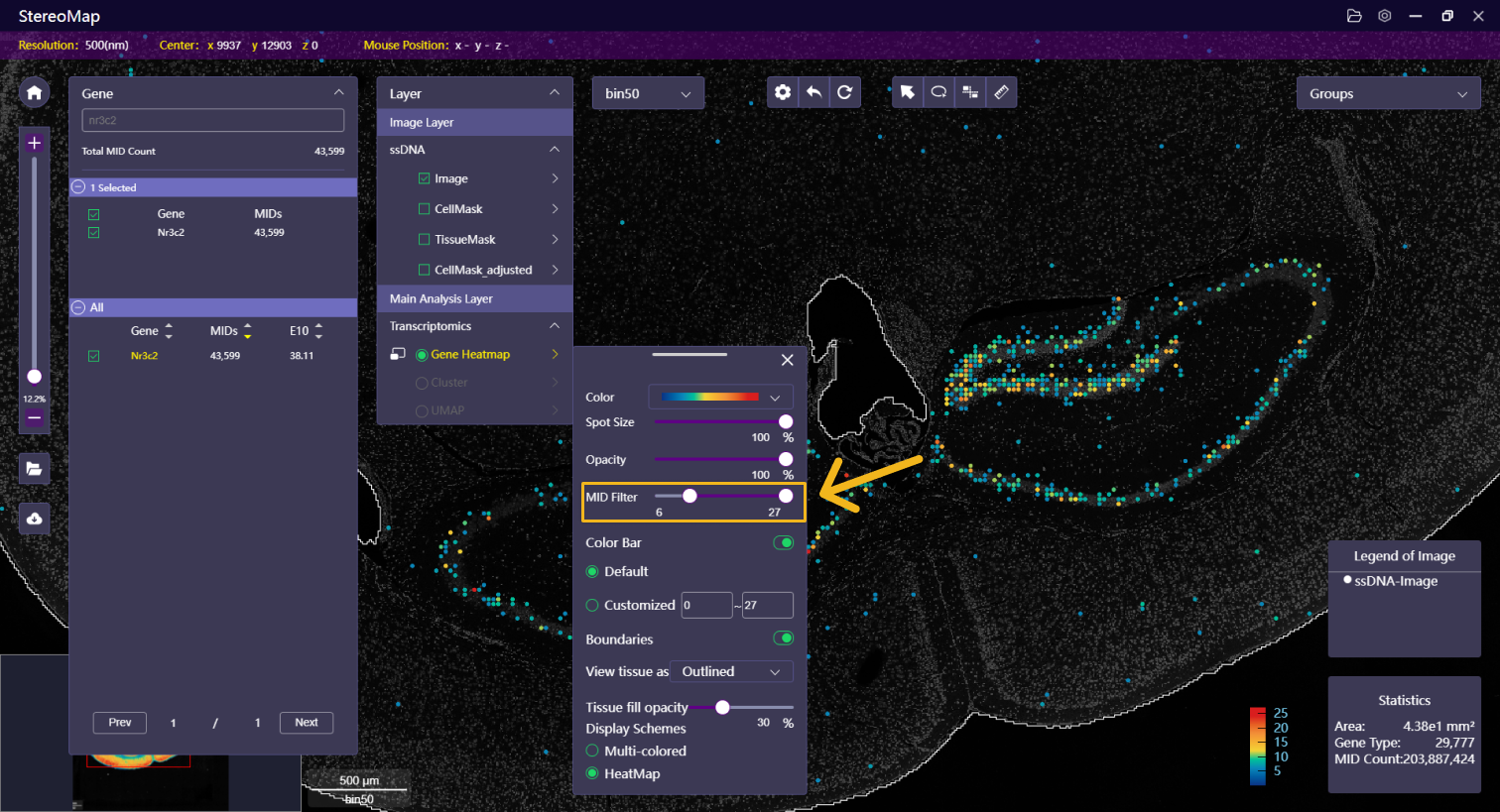Click the undo arrow in toolbar
This screenshot has width=1500, height=812.
(x=813, y=92)
